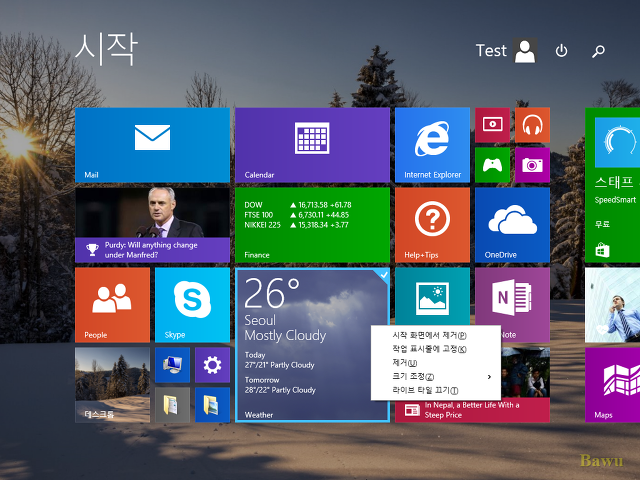Open the Xbox Games tile
Screen dimensions: 640x480
click(x=492, y=165)
